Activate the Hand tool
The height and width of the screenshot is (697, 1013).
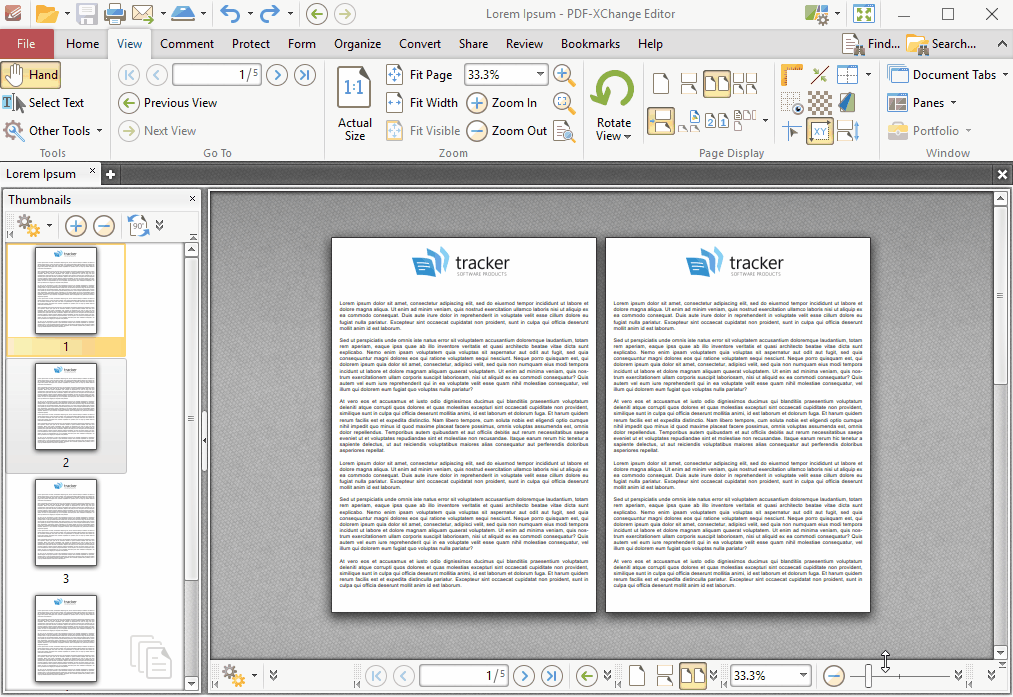tap(31, 75)
